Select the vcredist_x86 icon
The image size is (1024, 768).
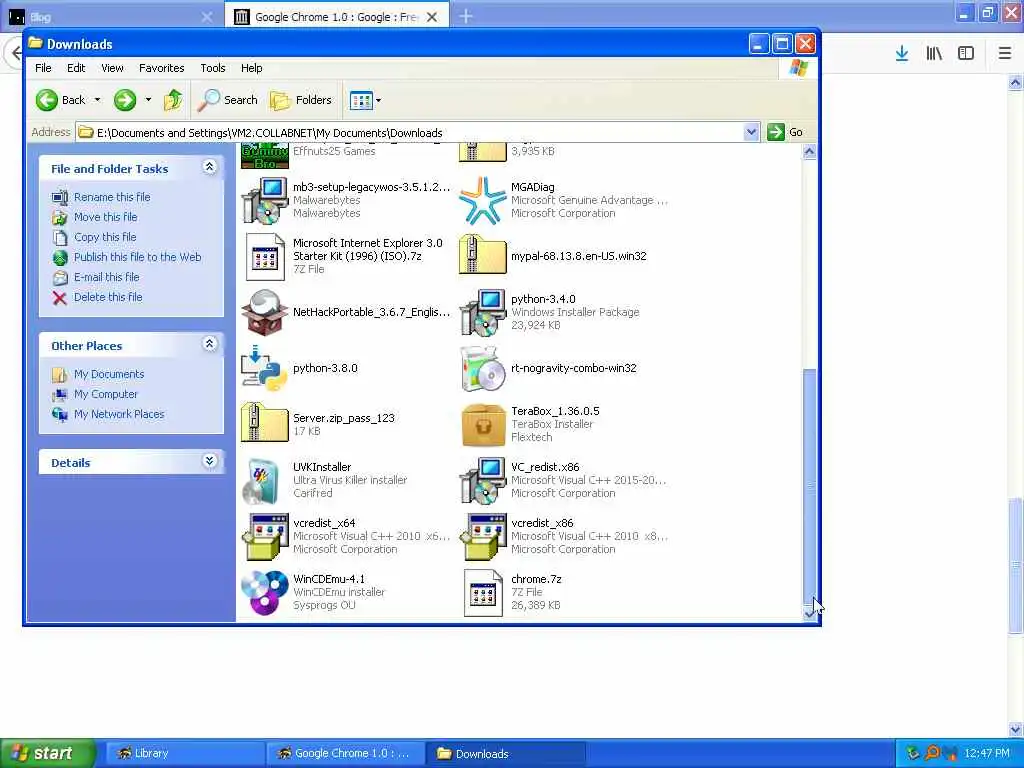(483, 537)
